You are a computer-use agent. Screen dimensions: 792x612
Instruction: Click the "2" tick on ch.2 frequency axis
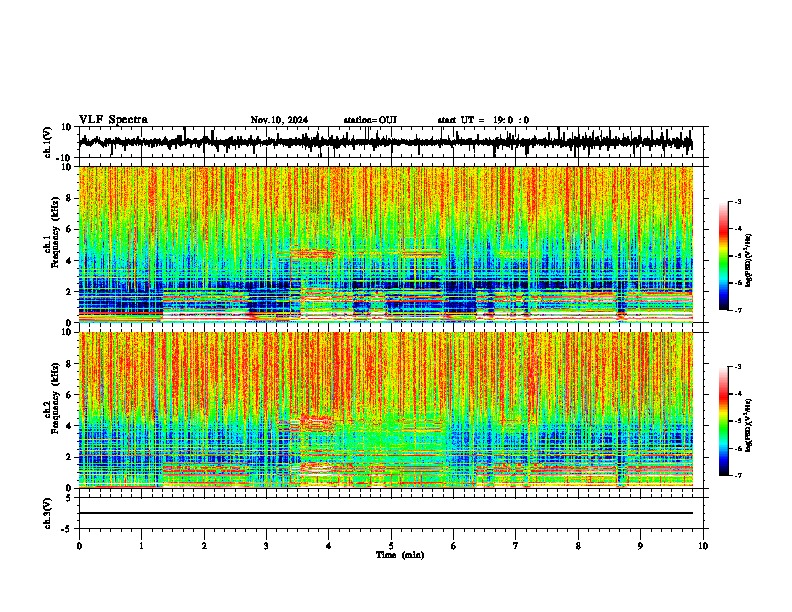pyautogui.click(x=70, y=457)
